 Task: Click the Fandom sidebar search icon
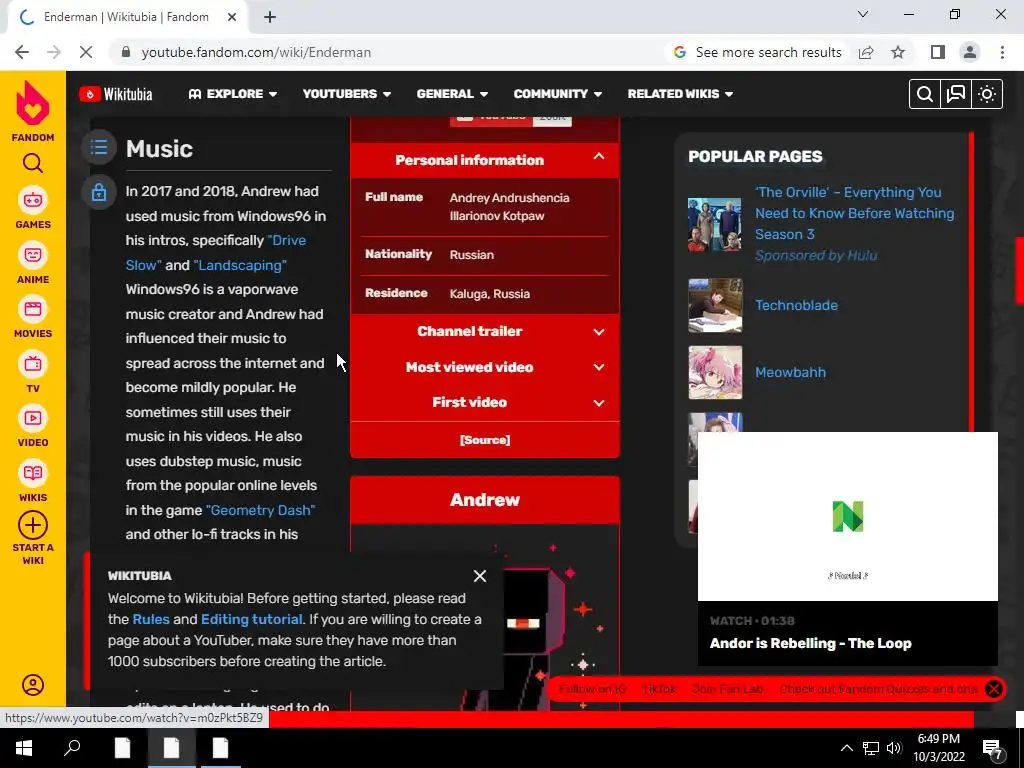pyautogui.click(x=33, y=163)
